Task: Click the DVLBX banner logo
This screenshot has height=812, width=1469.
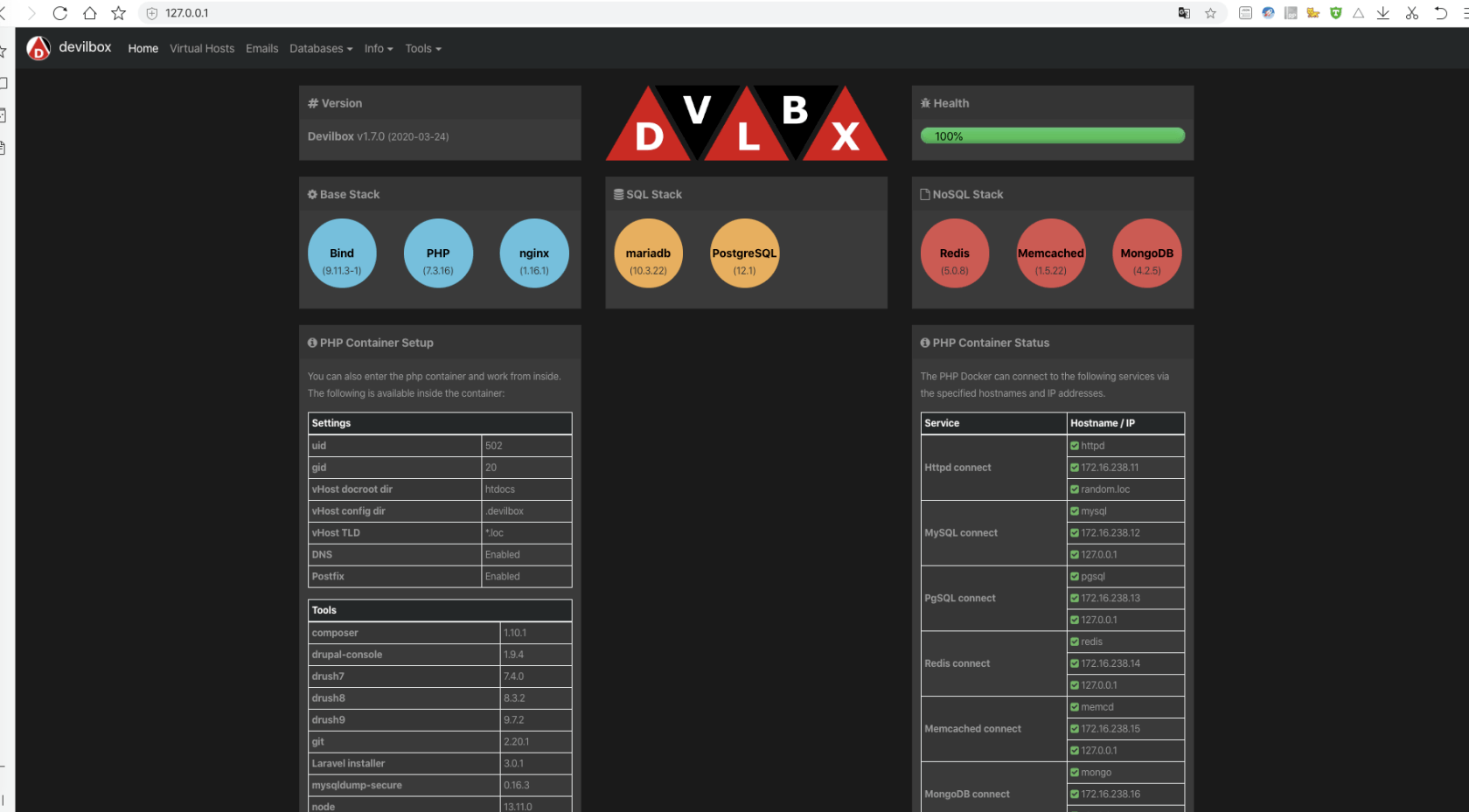Action: [746, 123]
